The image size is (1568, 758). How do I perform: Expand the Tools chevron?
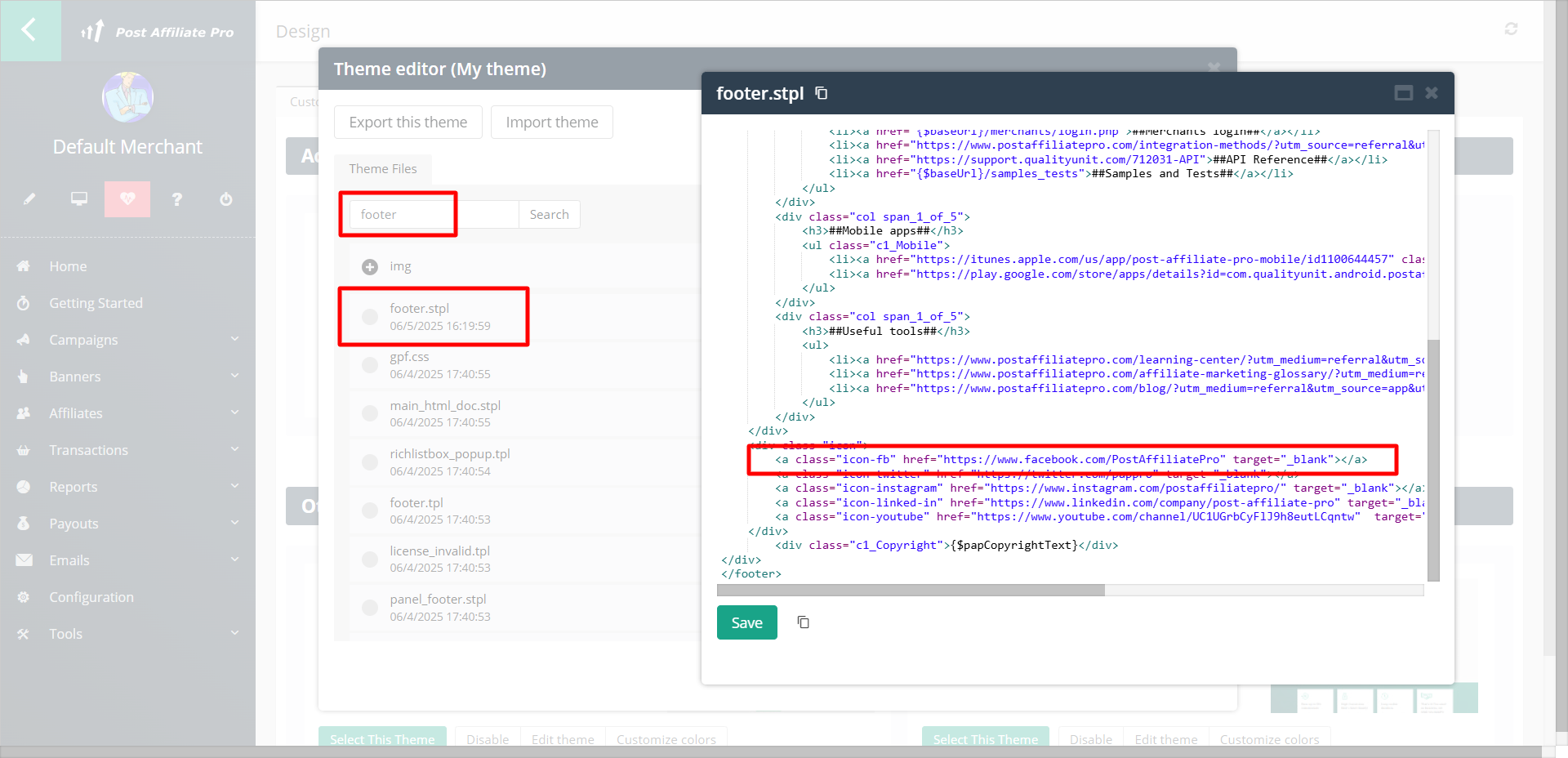point(234,633)
